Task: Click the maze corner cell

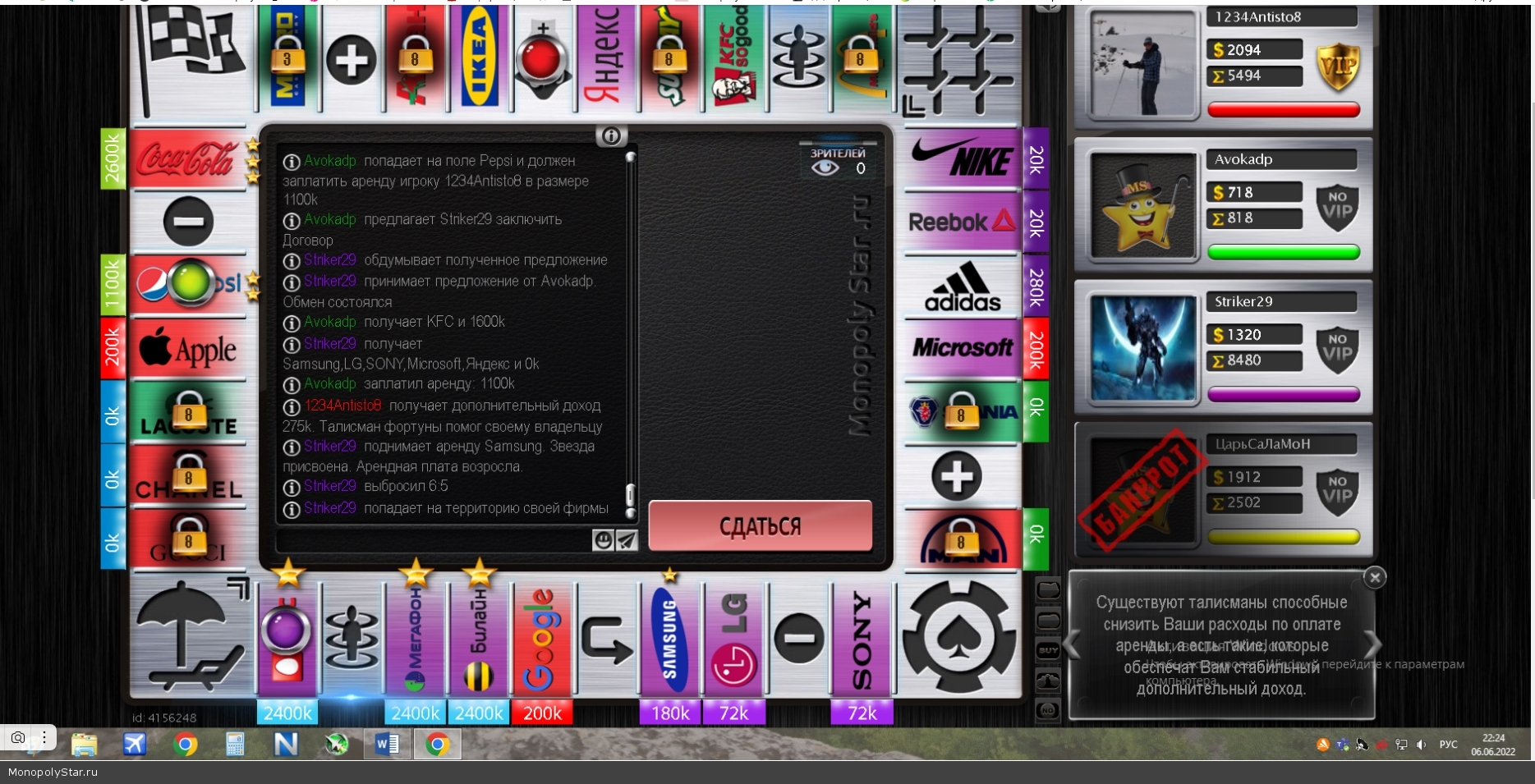Action: tap(959, 59)
